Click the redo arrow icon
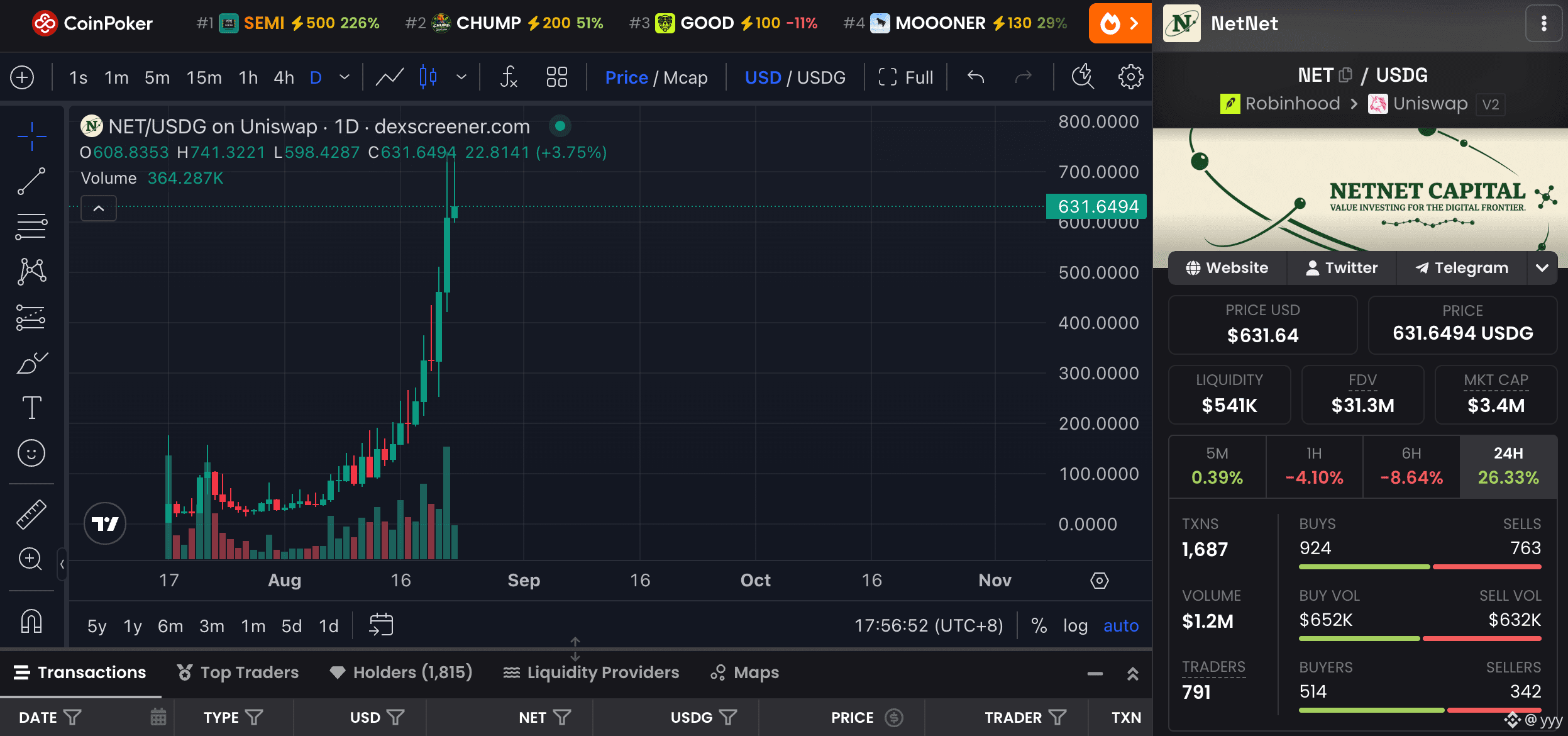Image resolution: width=1568 pixels, height=736 pixels. point(1024,77)
